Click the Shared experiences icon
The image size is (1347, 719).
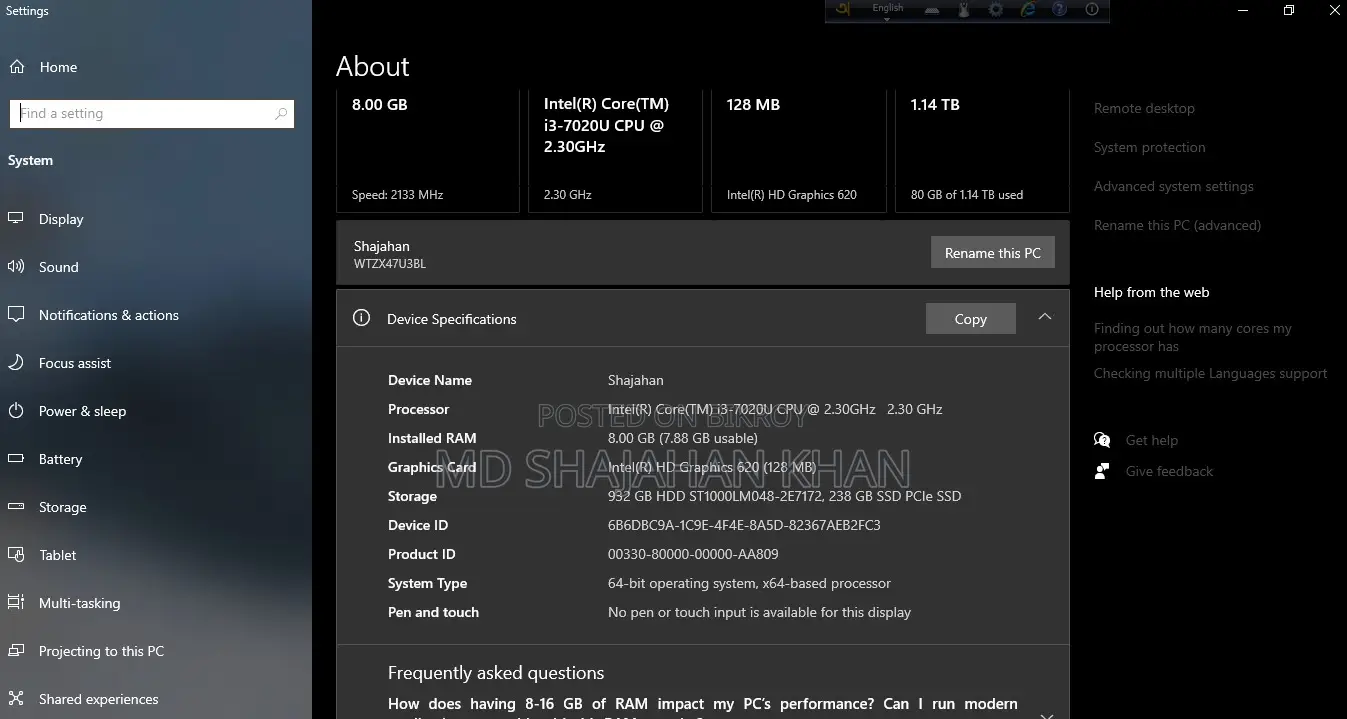(x=16, y=699)
